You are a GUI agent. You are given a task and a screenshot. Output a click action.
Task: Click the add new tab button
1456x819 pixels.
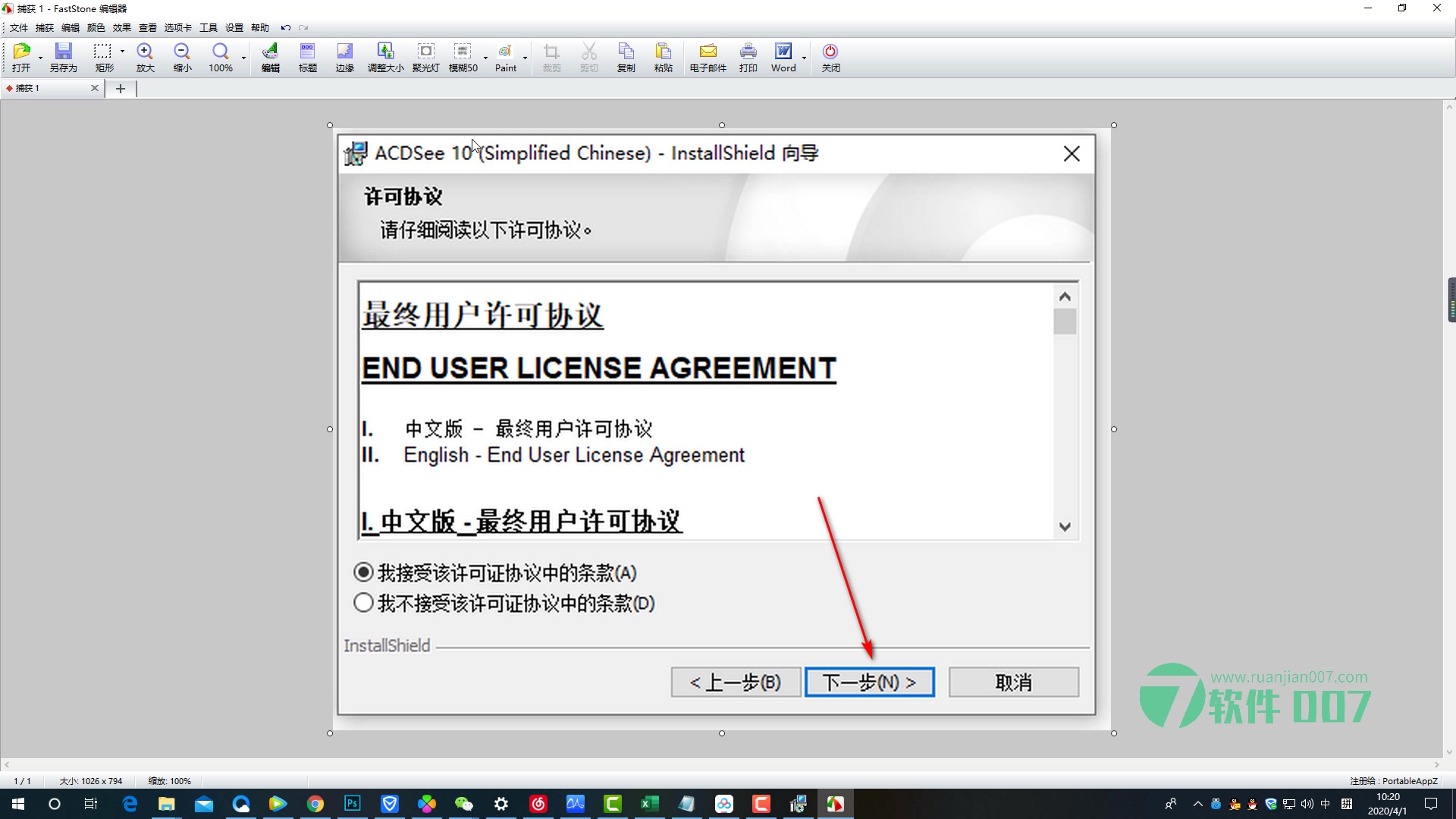(120, 89)
